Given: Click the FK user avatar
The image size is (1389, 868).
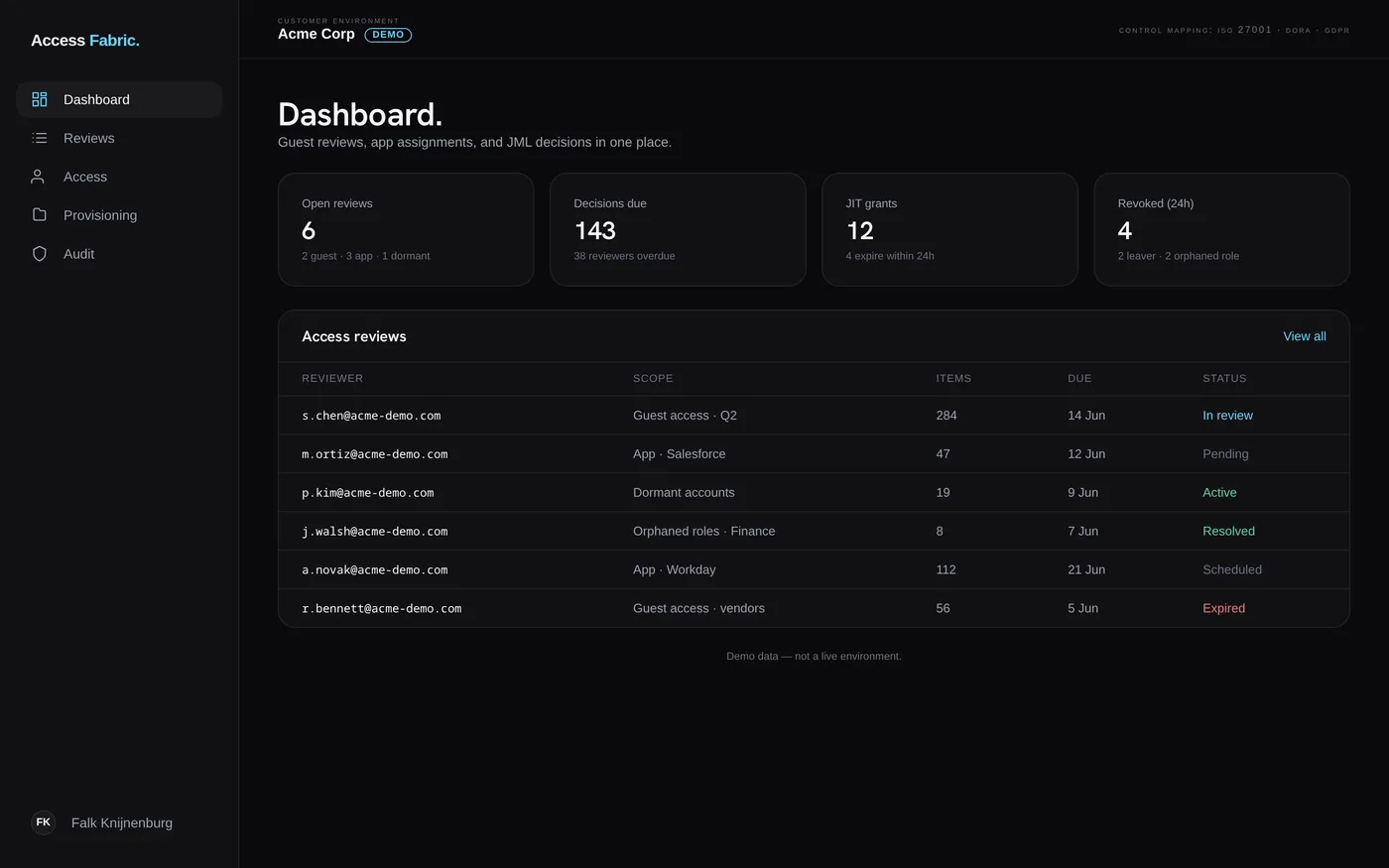Looking at the screenshot, I should pos(44,822).
